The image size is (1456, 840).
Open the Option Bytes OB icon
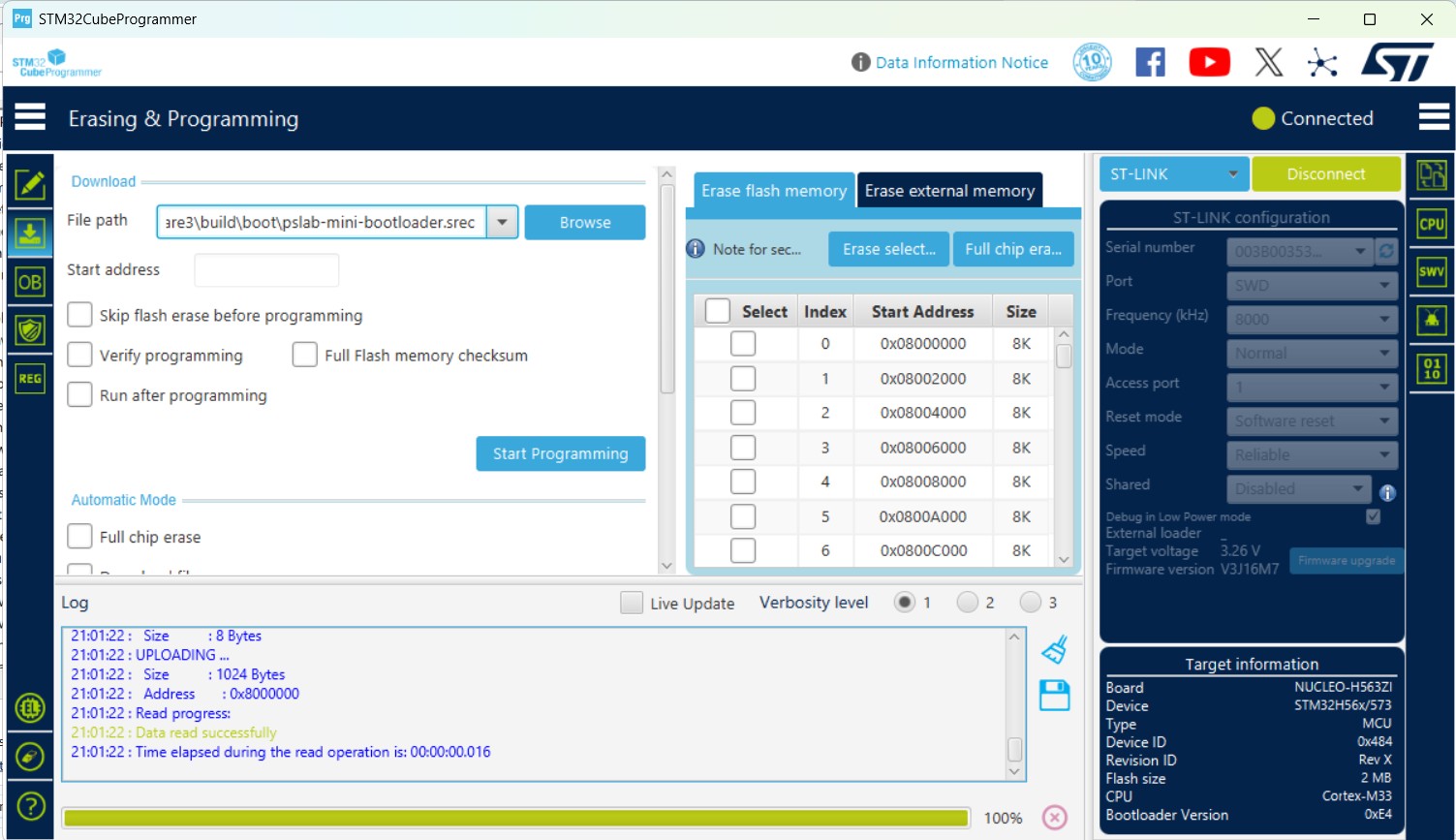[x=30, y=282]
